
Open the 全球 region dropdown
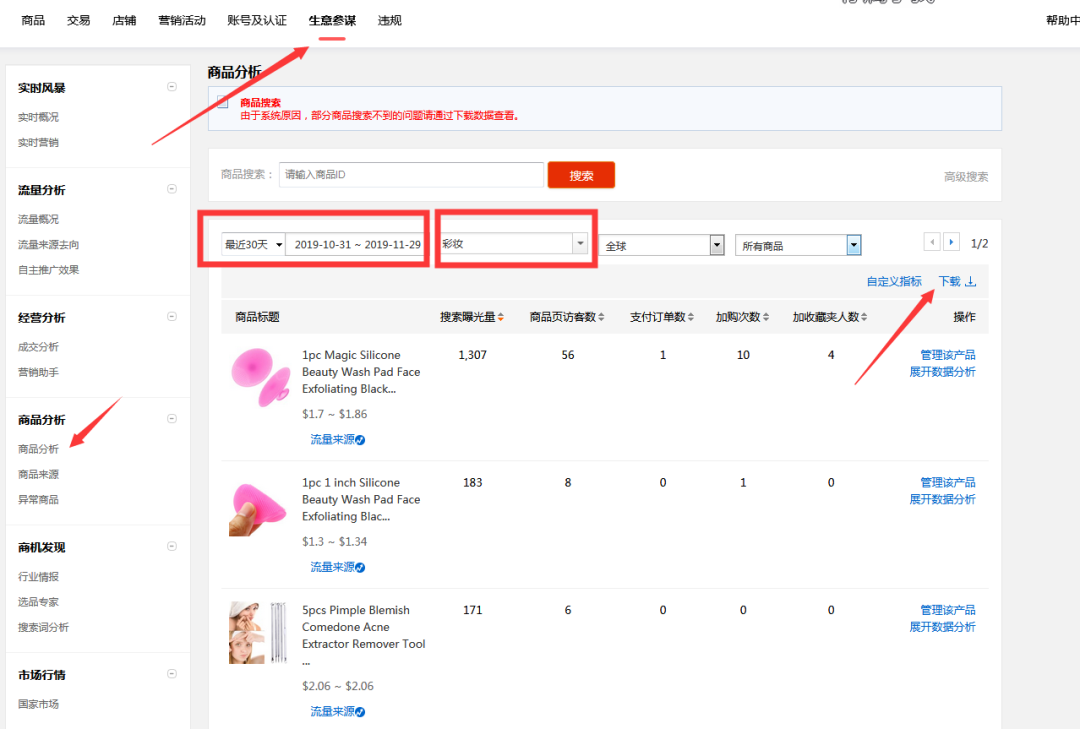pos(662,245)
